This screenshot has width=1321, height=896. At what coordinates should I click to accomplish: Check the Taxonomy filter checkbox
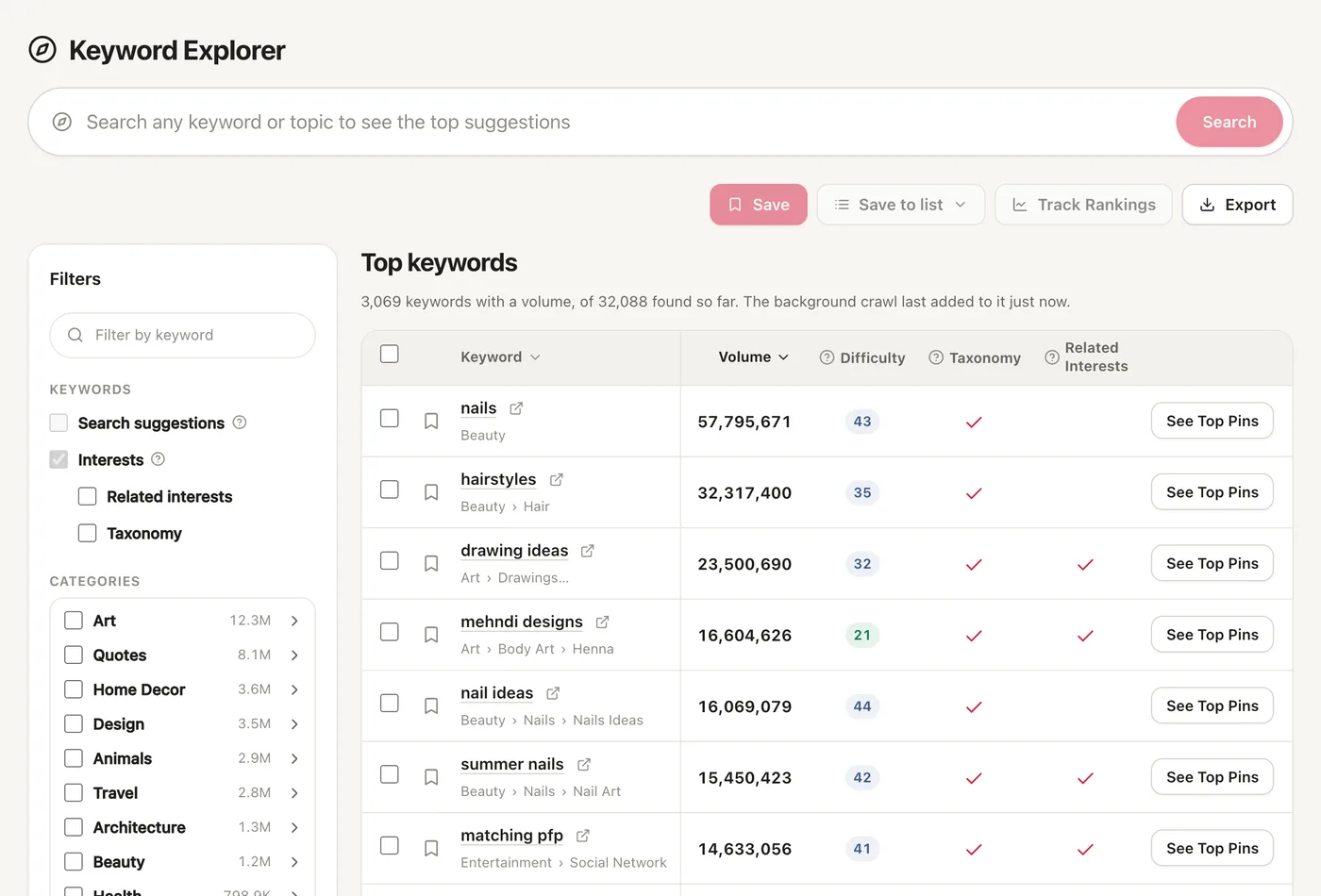tap(88, 533)
